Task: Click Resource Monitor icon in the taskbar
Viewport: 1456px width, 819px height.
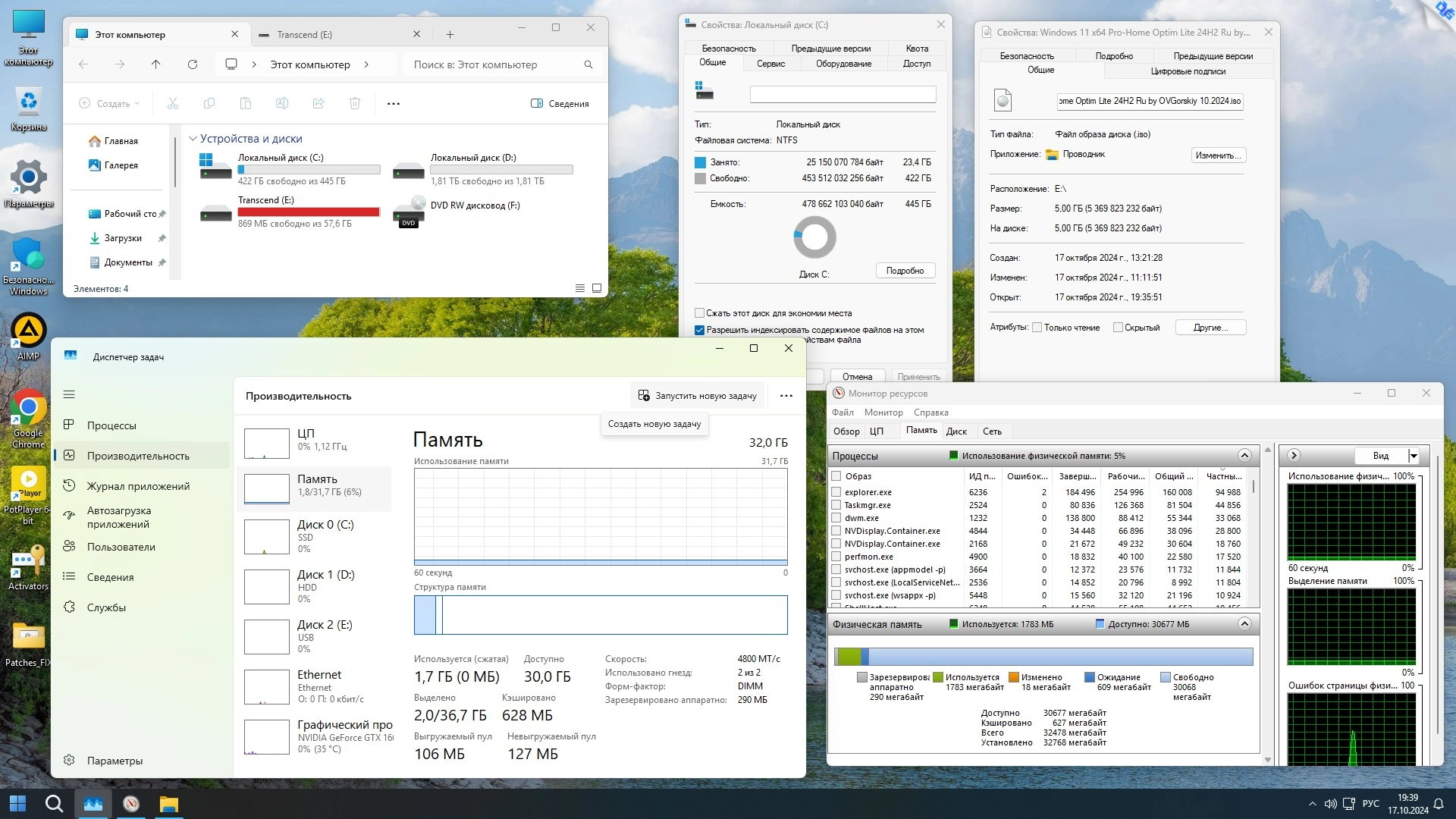Action: tap(131, 804)
